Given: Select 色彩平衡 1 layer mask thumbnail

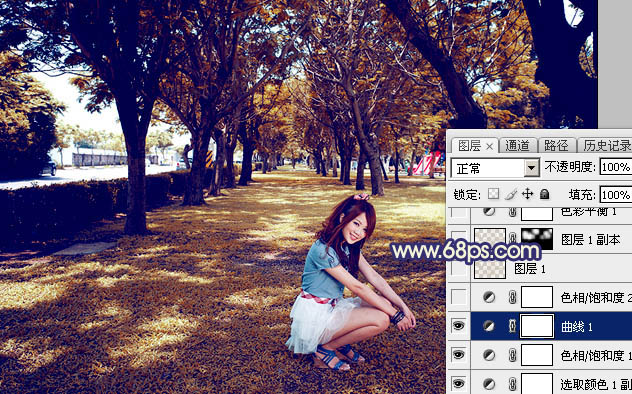Looking at the screenshot, I should click(x=537, y=214).
